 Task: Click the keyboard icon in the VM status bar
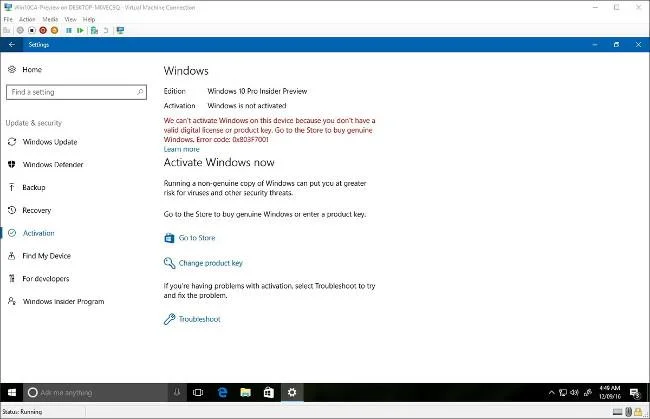(x=618, y=412)
